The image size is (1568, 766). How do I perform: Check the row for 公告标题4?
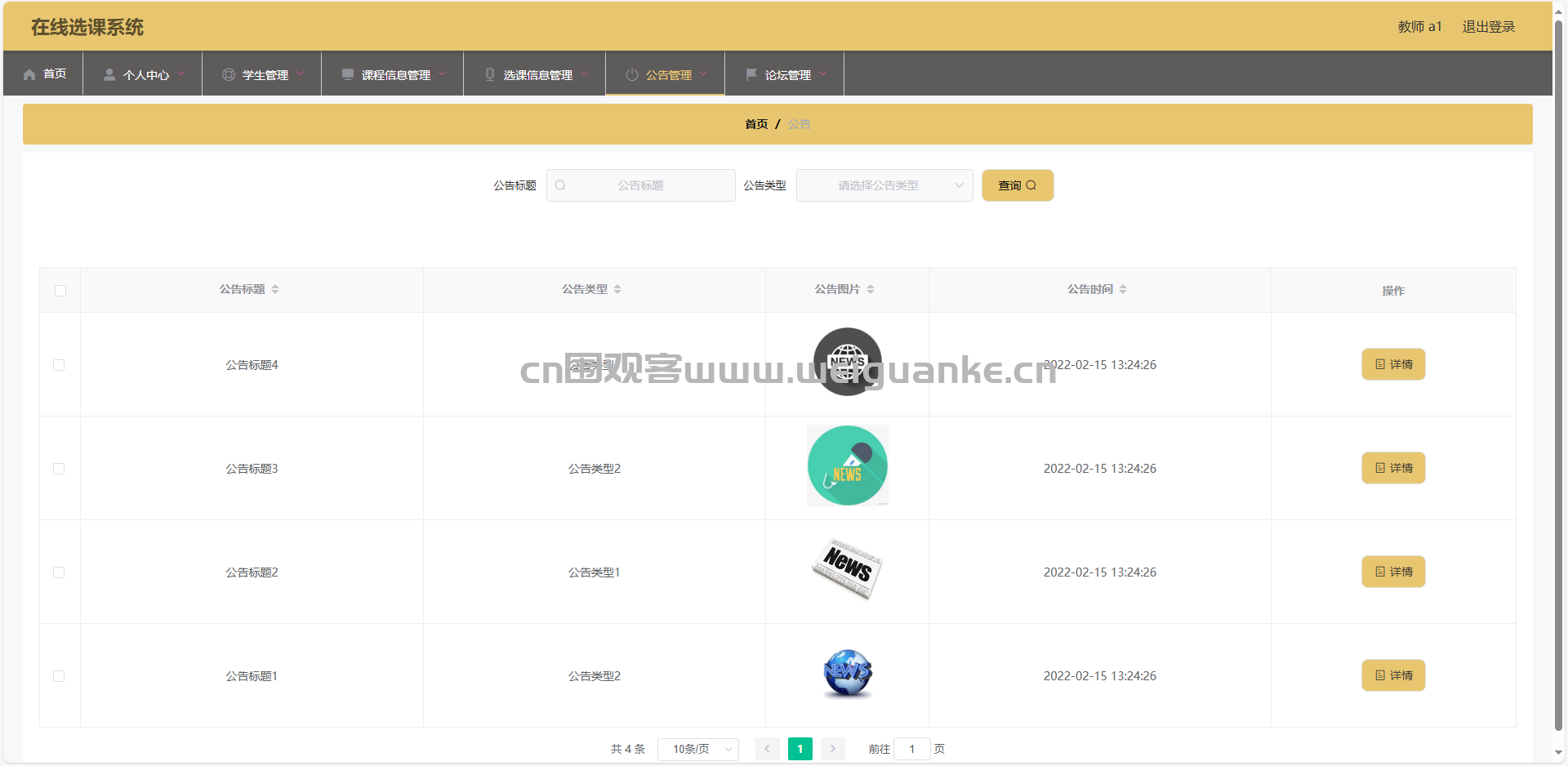click(x=59, y=365)
